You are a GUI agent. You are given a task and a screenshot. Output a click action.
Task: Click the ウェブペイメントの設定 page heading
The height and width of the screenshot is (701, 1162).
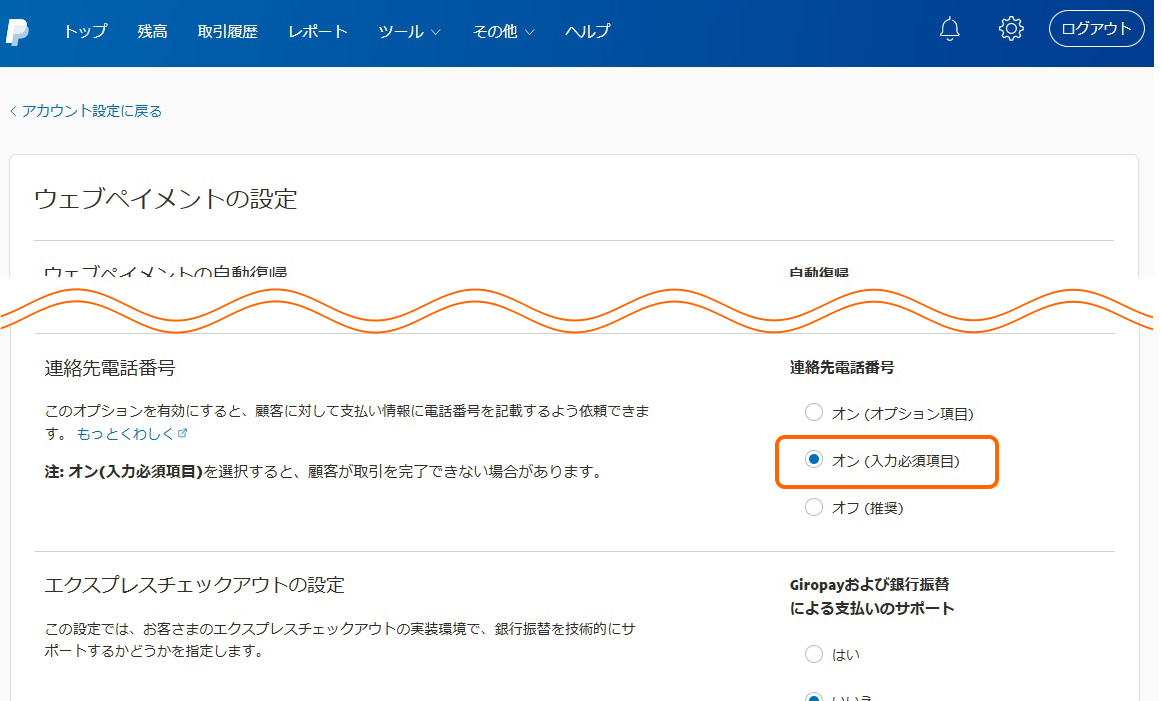tap(166, 198)
